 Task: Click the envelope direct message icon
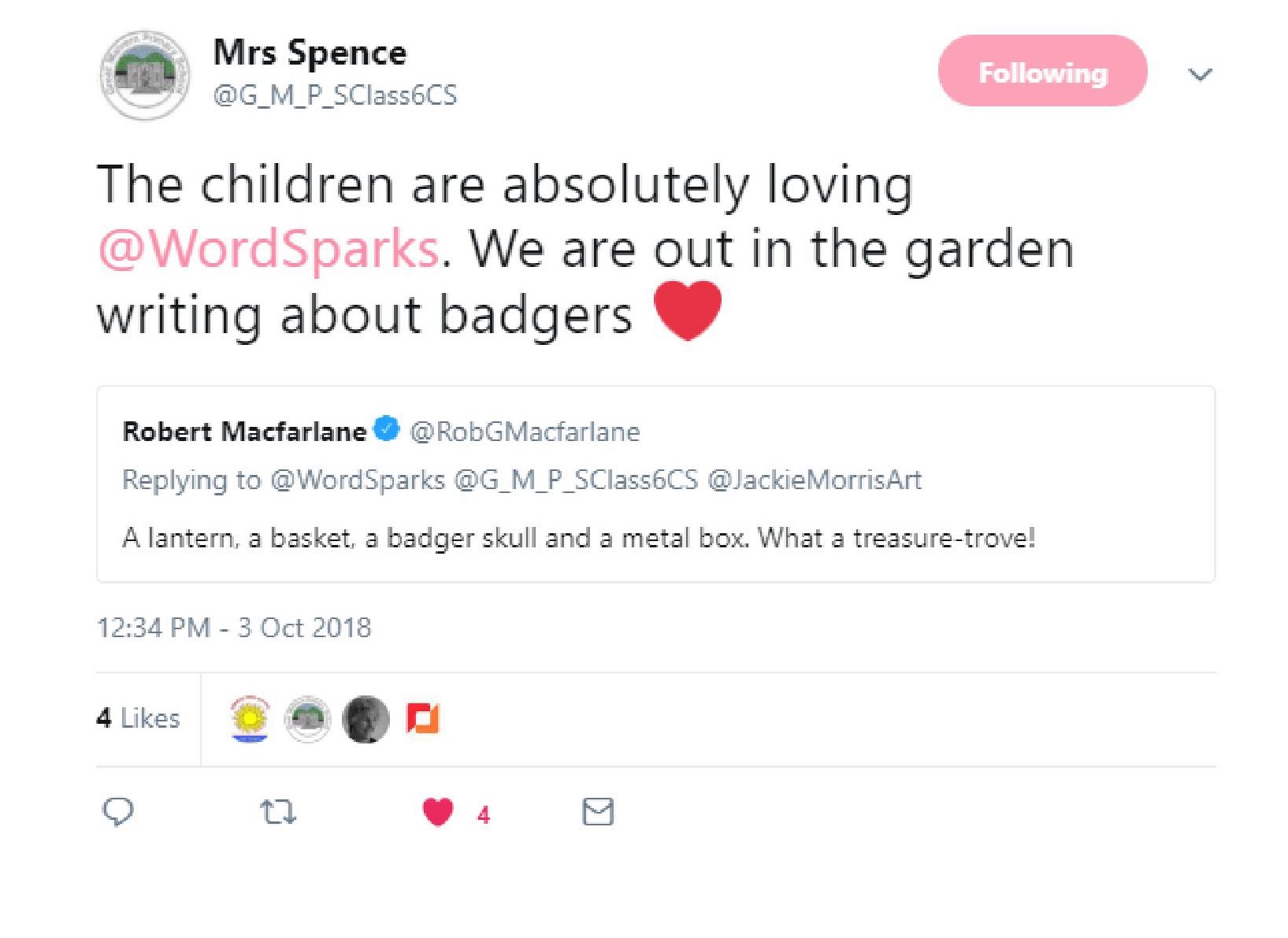598,811
